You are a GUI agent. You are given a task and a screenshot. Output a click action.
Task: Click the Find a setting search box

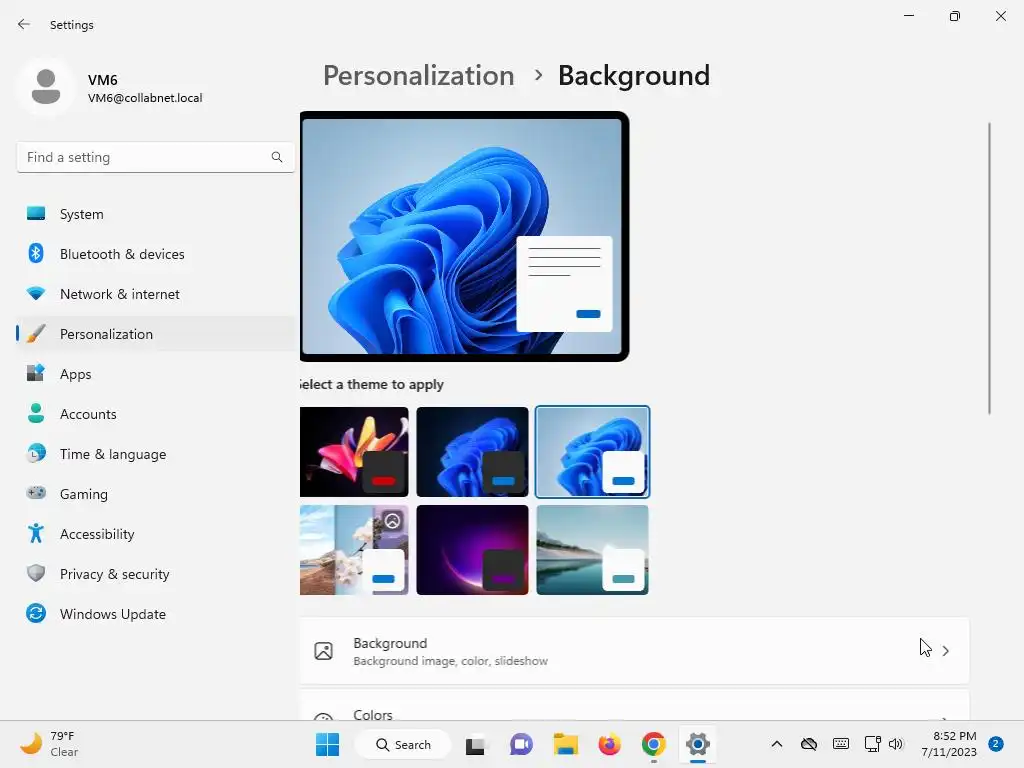coord(155,157)
